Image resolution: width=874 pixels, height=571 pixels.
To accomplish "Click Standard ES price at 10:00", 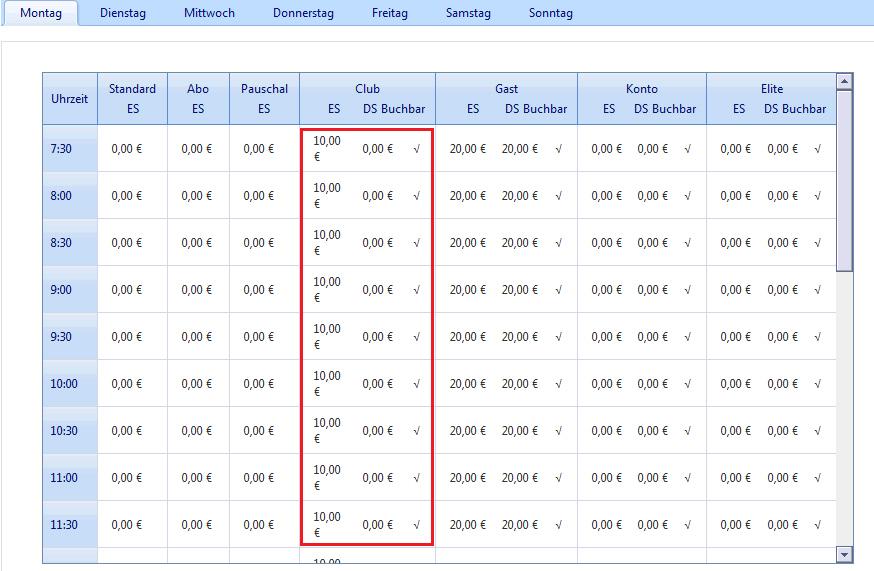I will pyautogui.click(x=127, y=384).
